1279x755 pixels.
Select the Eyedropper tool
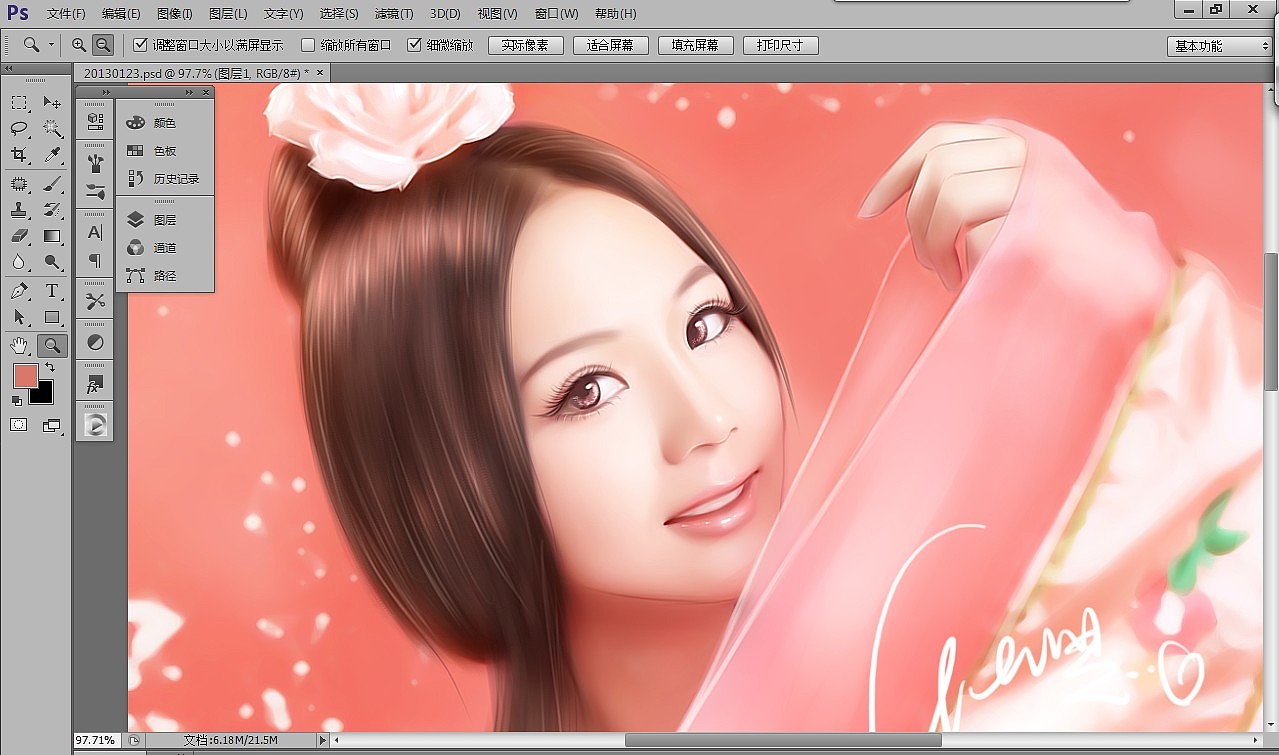pyautogui.click(x=52, y=154)
